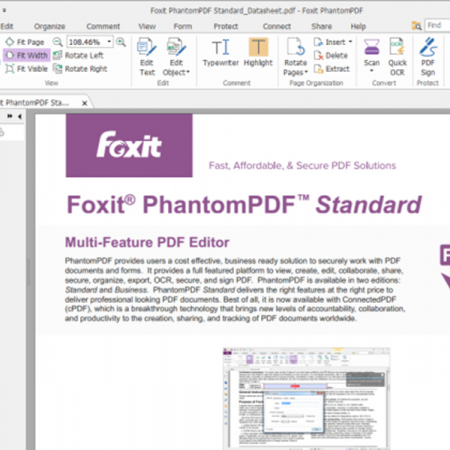450x450 pixels.
Task: Click the Extract pages button
Action: click(332, 69)
